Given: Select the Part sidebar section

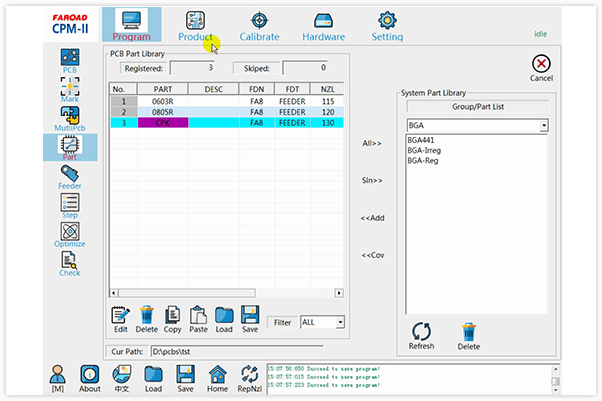Looking at the screenshot, I should coord(70,147).
